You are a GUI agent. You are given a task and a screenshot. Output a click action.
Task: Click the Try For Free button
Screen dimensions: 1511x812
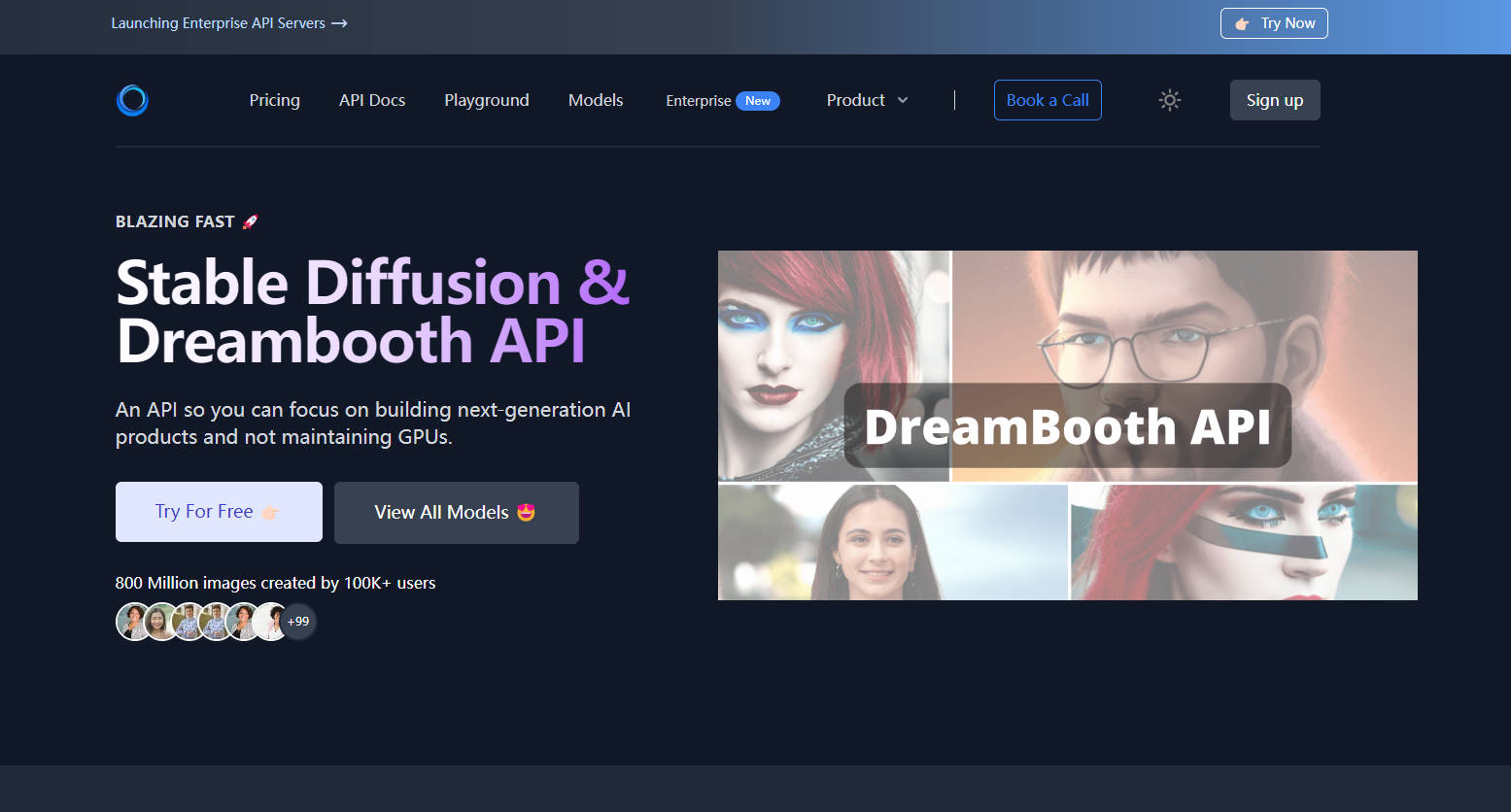[x=219, y=512]
